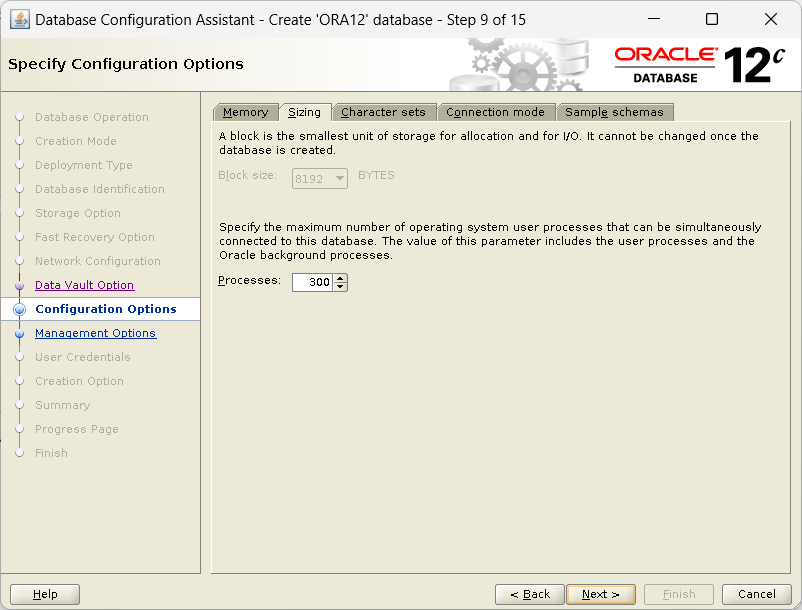Click the Processes label
802x610 pixels.
tap(249, 281)
